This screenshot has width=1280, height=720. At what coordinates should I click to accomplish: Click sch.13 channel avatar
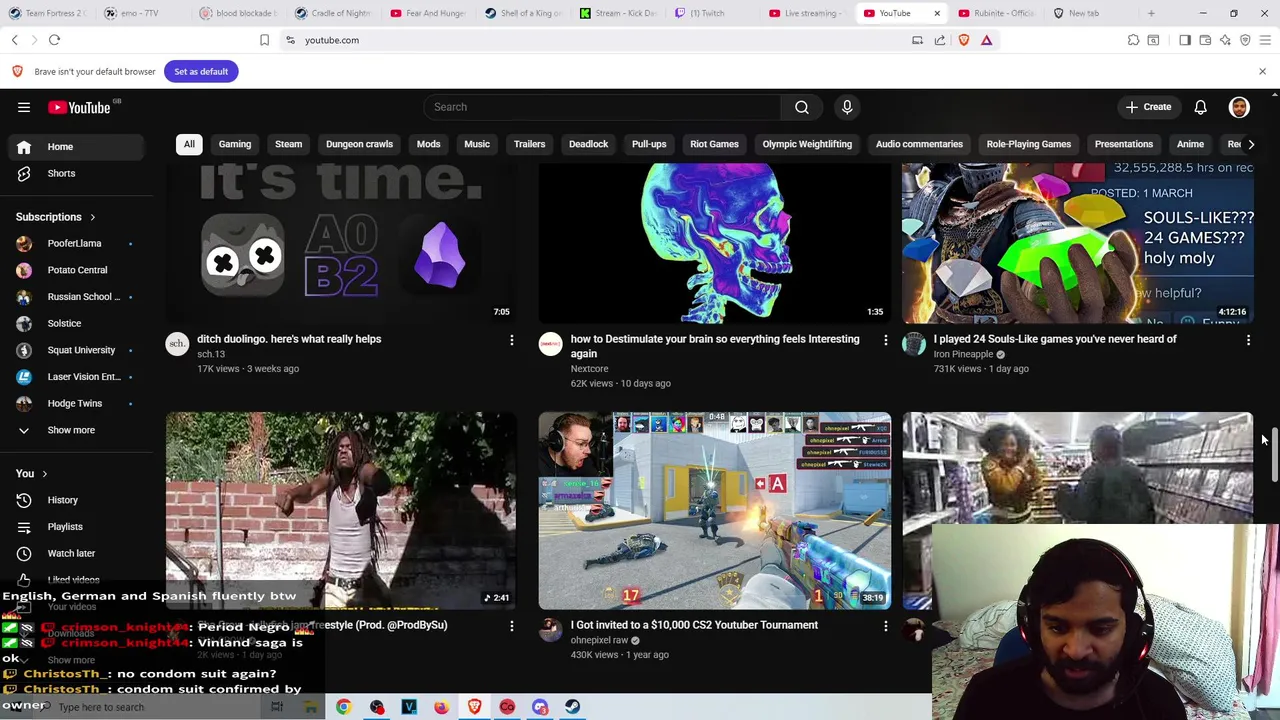click(x=177, y=345)
